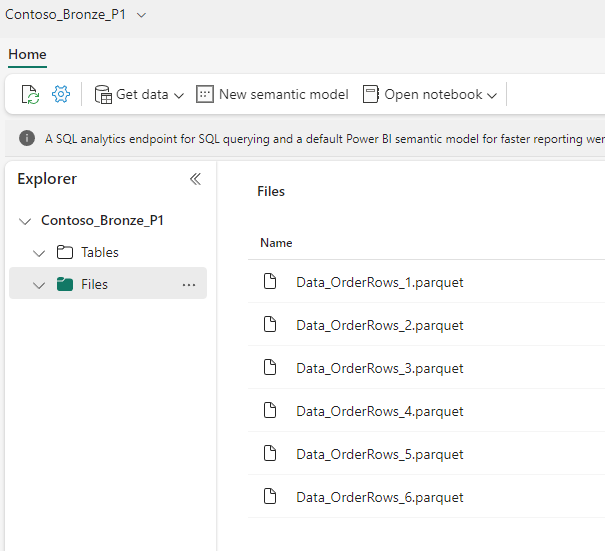Sort by the Name column header
This screenshot has width=605, height=551.
pyautogui.click(x=276, y=243)
